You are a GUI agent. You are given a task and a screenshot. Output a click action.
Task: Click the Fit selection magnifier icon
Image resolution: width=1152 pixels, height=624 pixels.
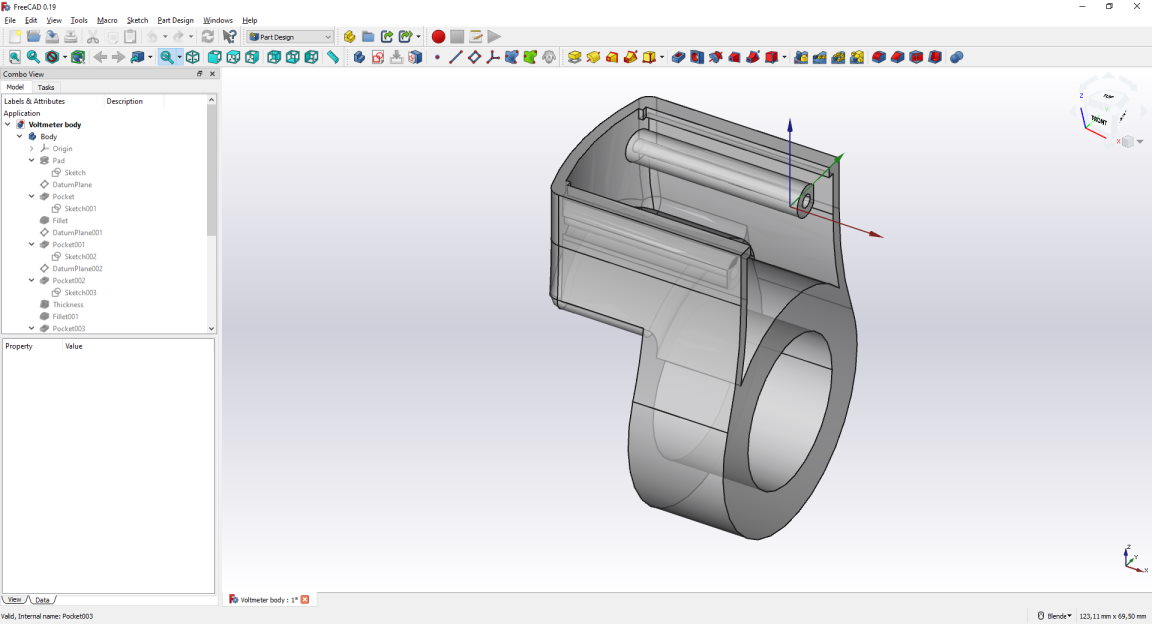[x=33, y=57]
